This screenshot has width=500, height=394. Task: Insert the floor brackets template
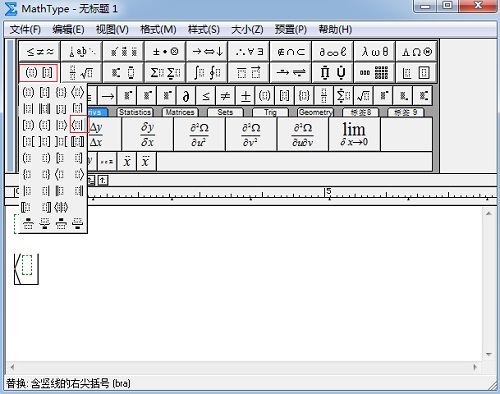pos(61,108)
